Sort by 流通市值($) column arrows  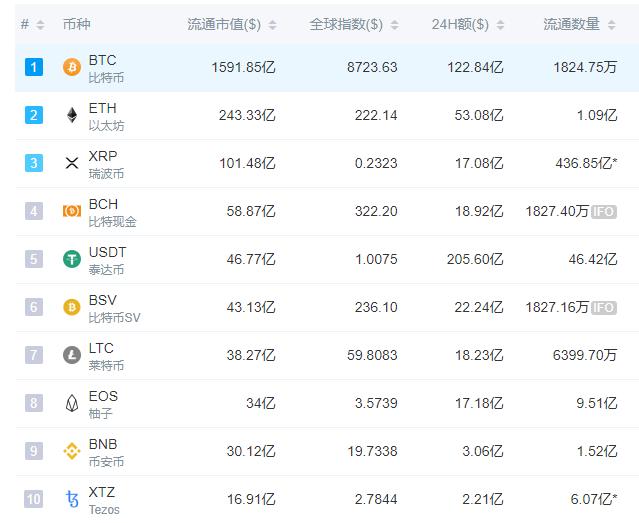click(272, 25)
